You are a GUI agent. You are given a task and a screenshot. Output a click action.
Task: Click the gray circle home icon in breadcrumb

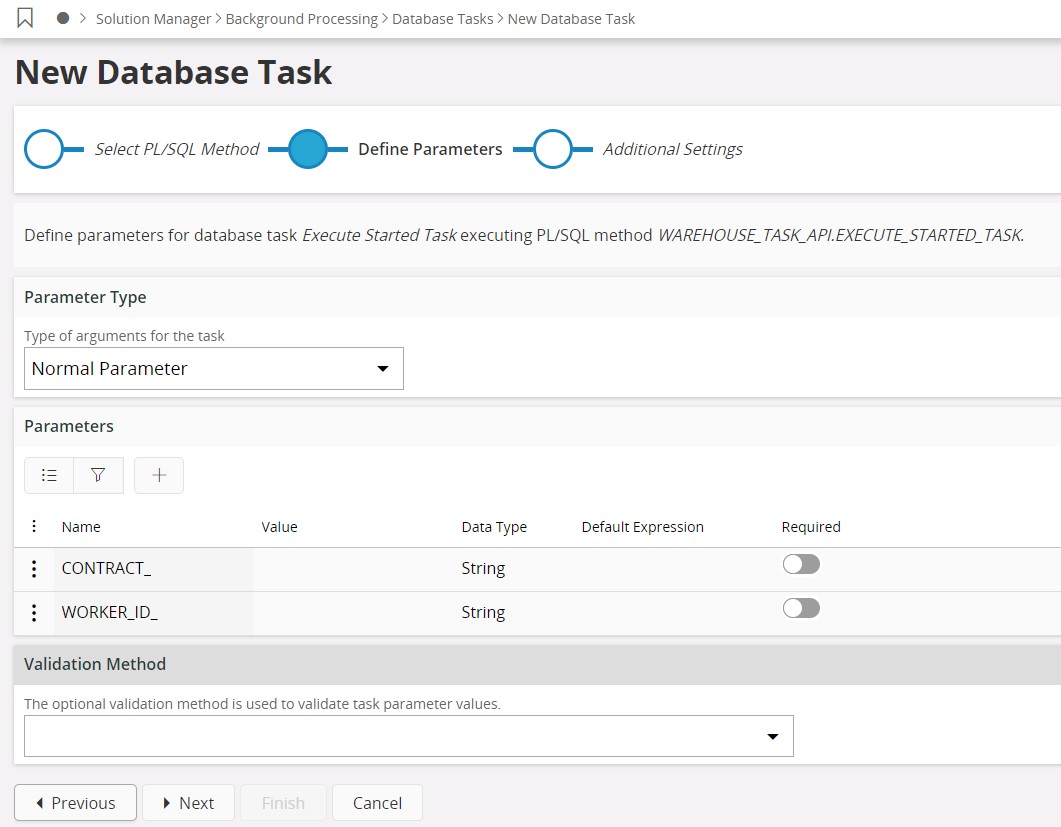coord(63,19)
